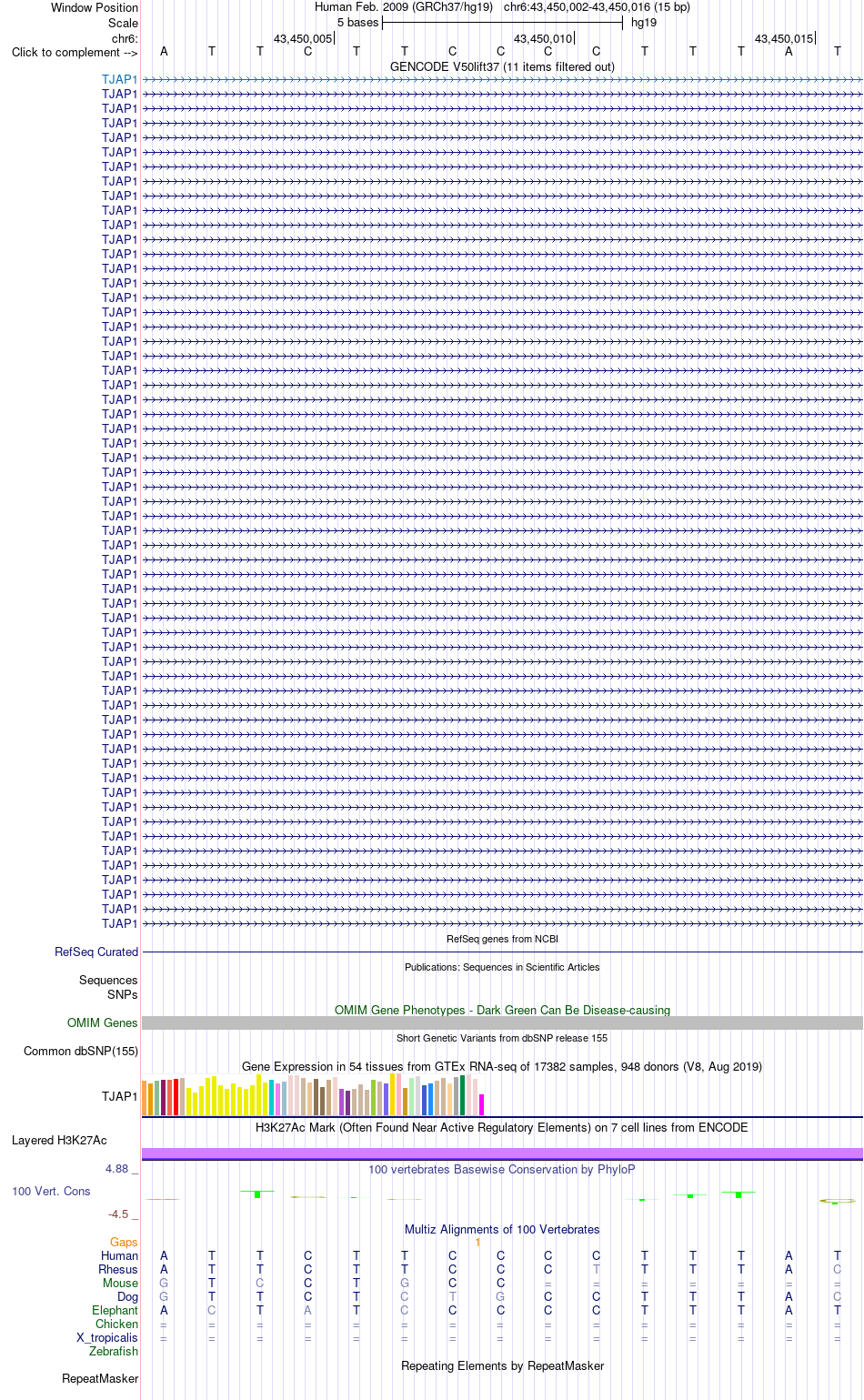Select the Rhesus species row label
This screenshot has width=864, height=1400.
118,1269
